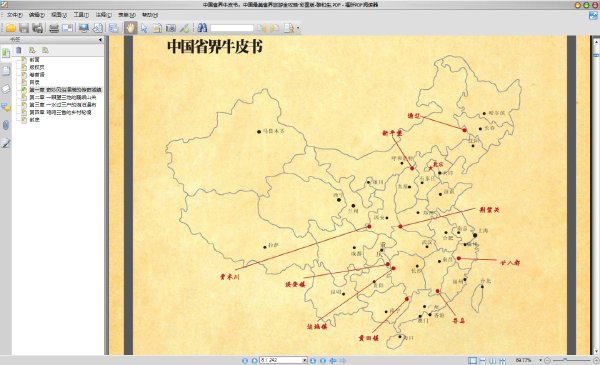
Task: Show the Bookmarks panel from sidebar
Action: click(x=6, y=53)
